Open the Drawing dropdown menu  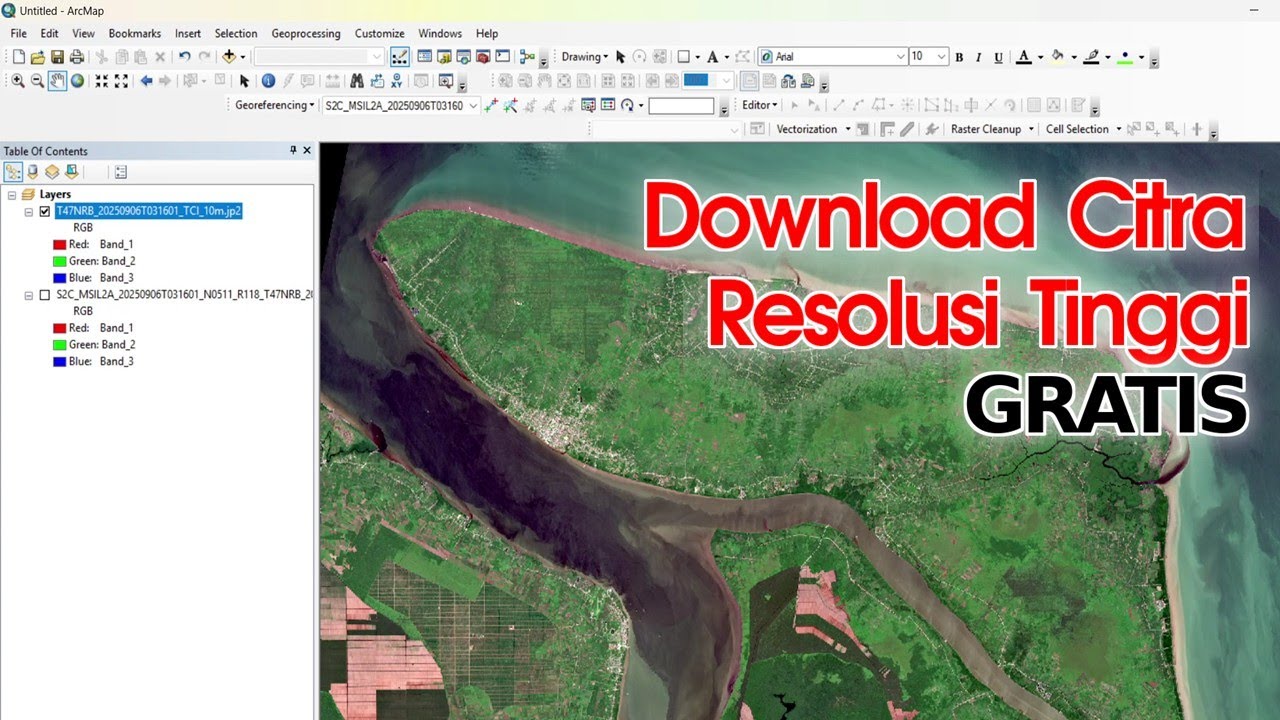click(584, 57)
